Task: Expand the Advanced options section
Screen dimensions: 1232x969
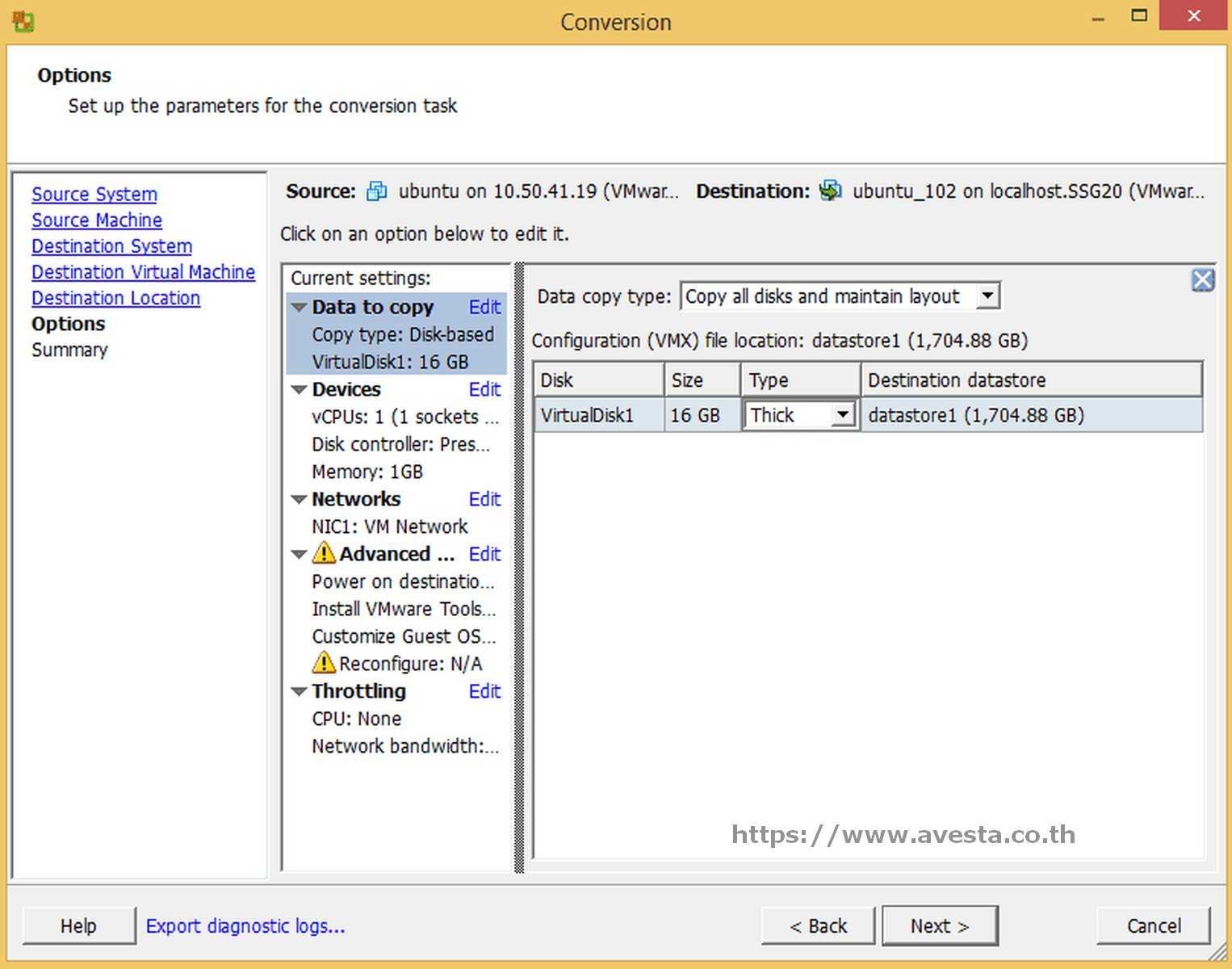Action: coord(298,554)
